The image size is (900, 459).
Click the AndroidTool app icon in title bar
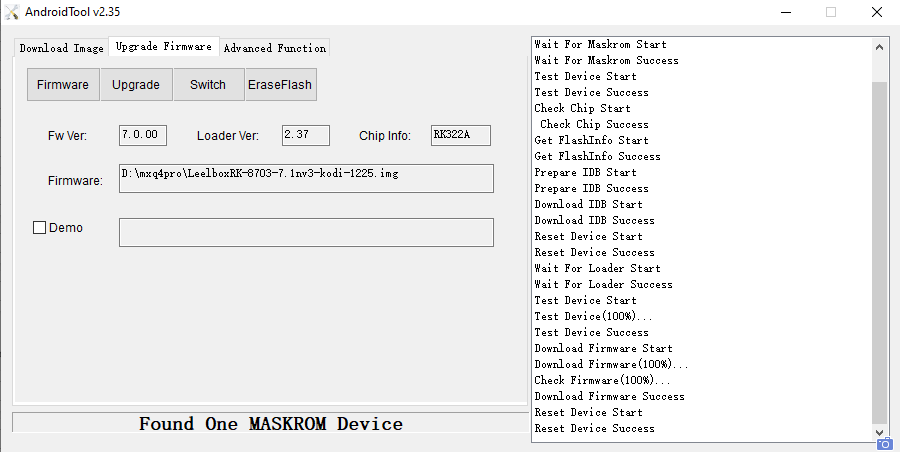(x=11, y=12)
